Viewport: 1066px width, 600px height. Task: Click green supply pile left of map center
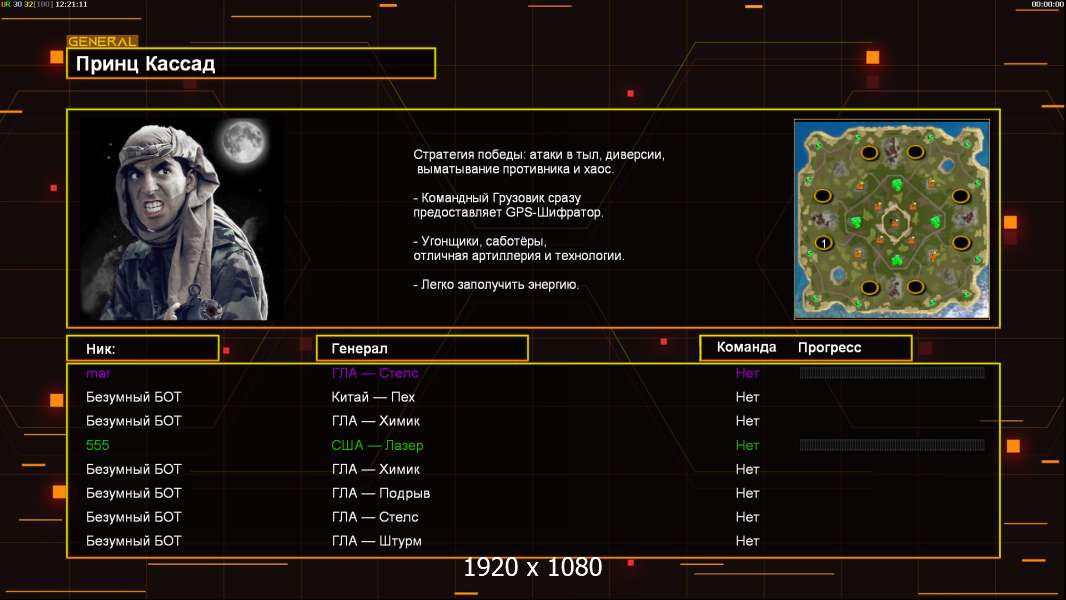857,221
